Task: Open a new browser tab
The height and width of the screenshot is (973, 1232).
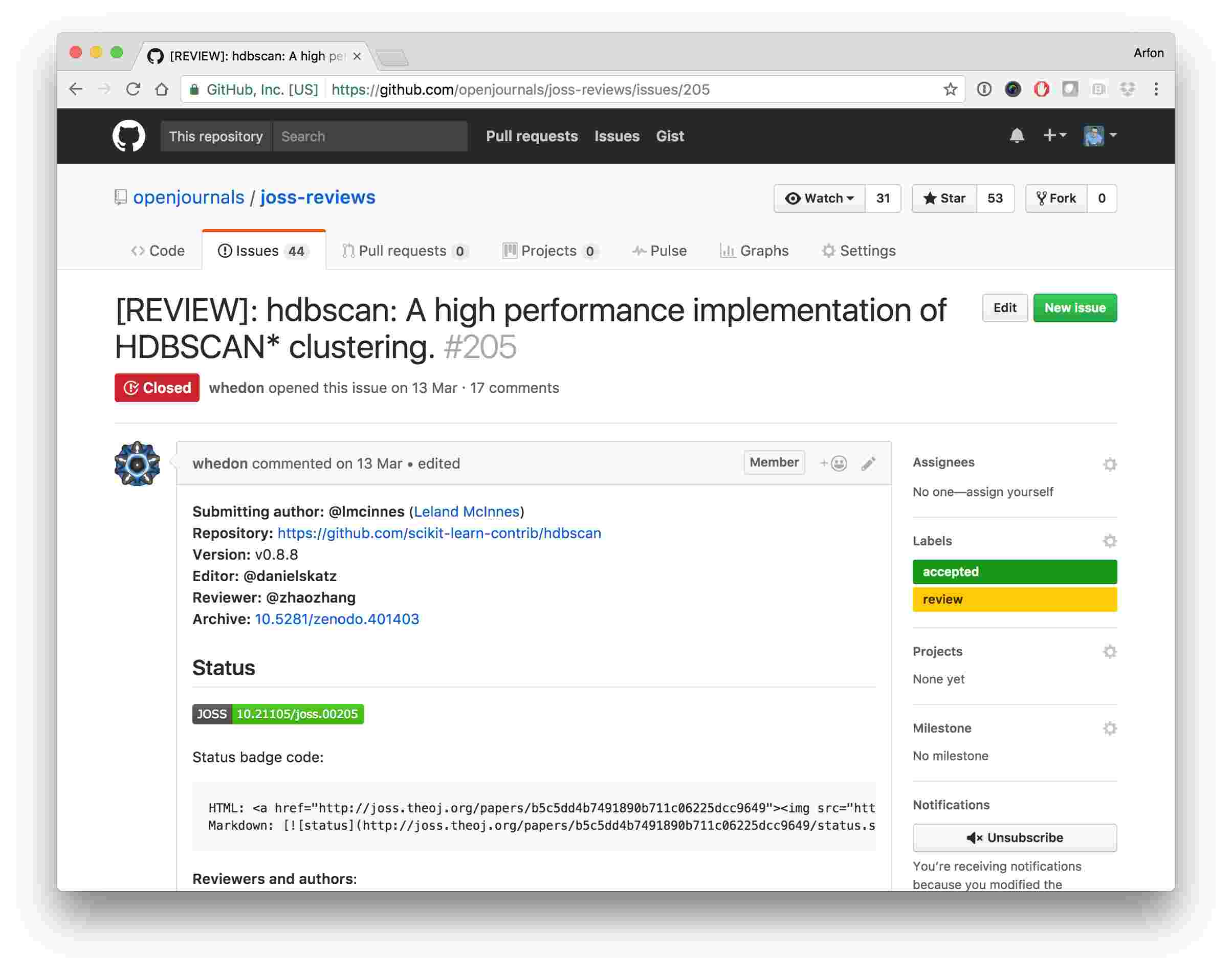Action: 392,57
